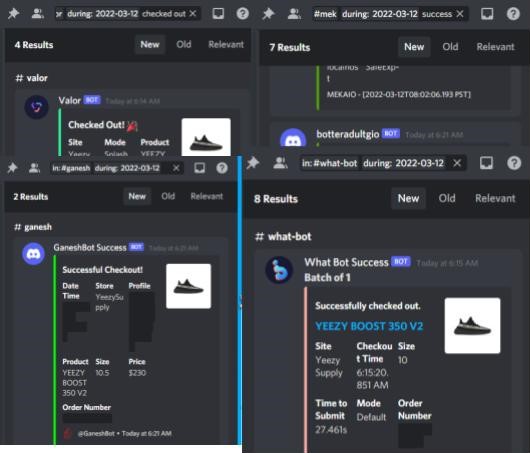Clear the 'checked out' search query
Viewport: 530px width, 453px height.
193,14
